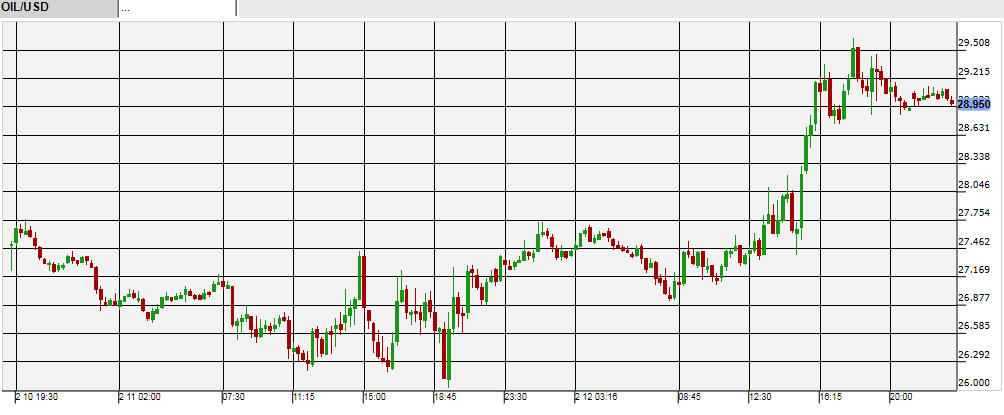Click the 23:30 time axis label
1004x415 pixels.
(516, 398)
